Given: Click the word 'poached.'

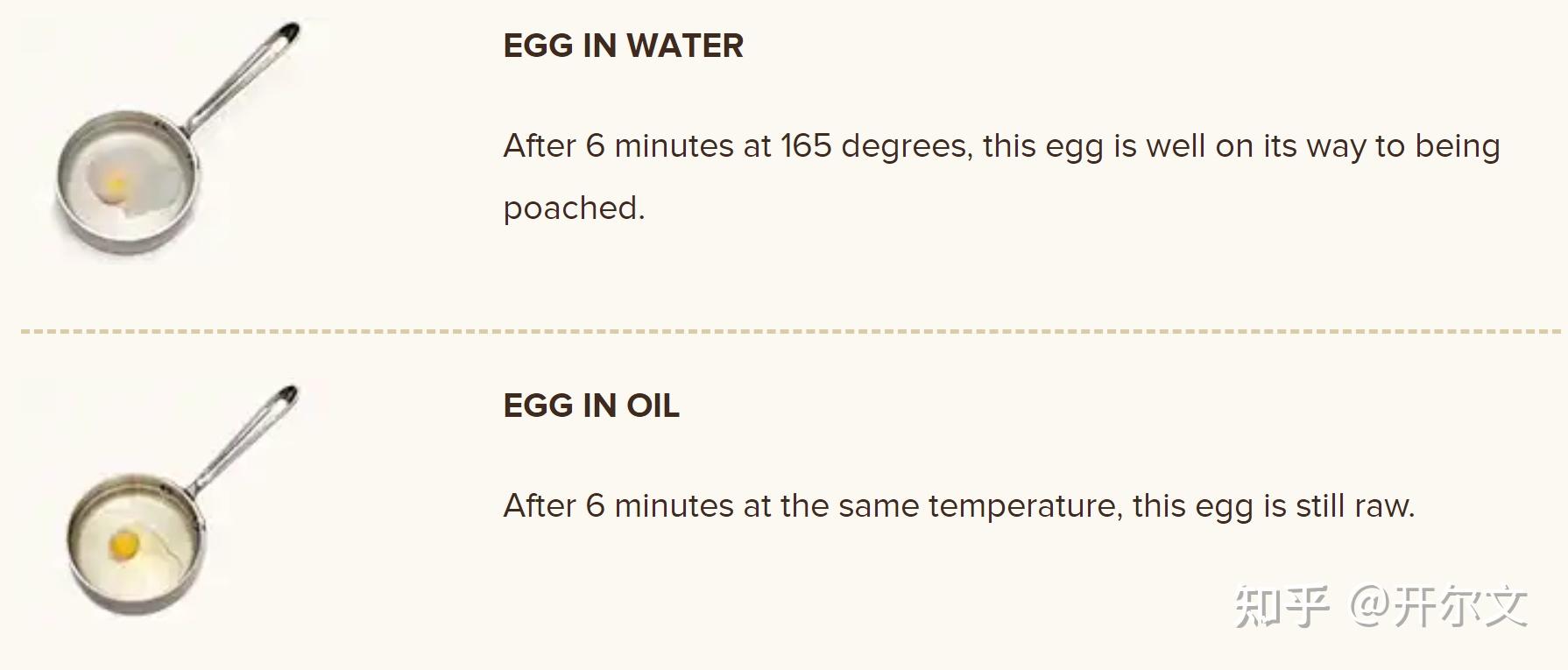Looking at the screenshot, I should 574,208.
